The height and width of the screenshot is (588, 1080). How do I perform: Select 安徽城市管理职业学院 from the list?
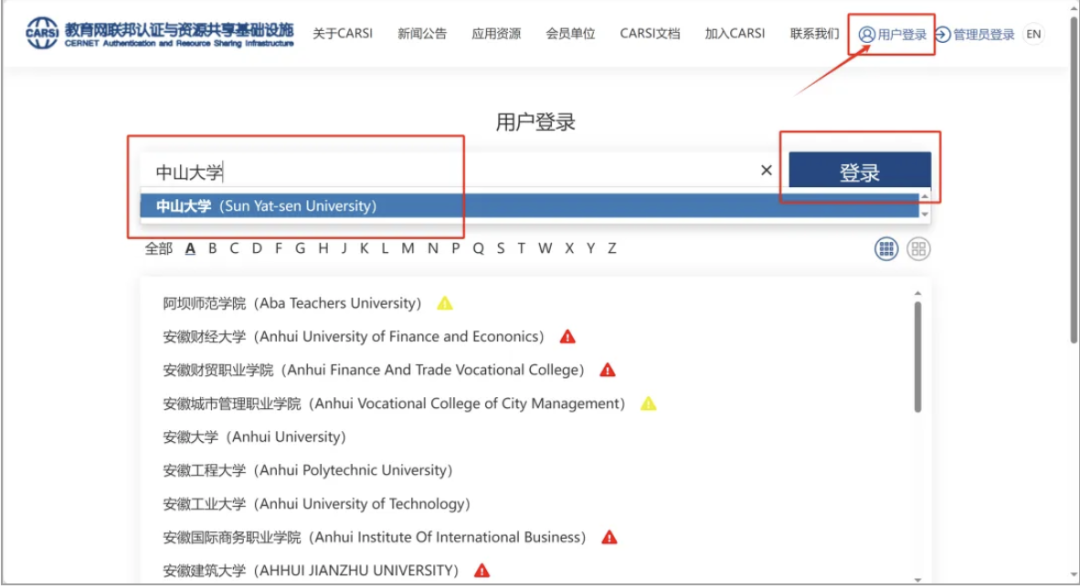[x=394, y=403]
